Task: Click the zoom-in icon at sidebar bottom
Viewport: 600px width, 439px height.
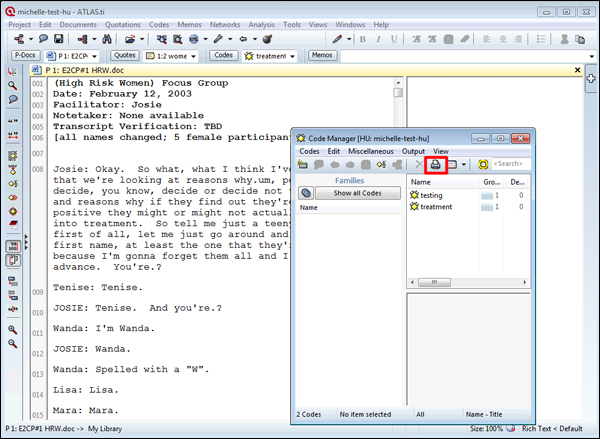Action: (x=12, y=329)
